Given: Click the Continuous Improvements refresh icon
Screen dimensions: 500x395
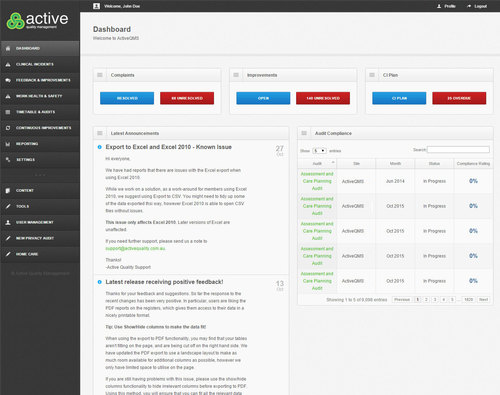Looking at the screenshot, I should click(x=8, y=128).
